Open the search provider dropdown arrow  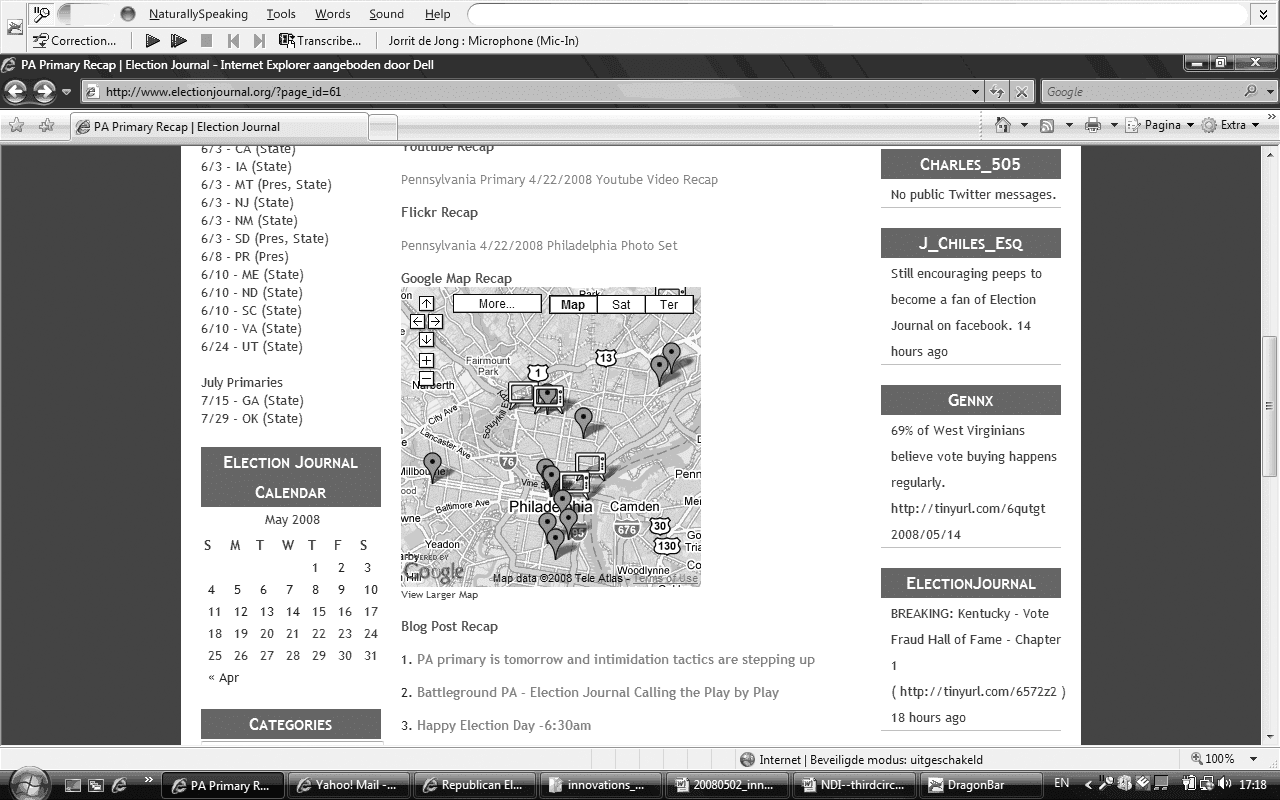pyautogui.click(x=1271, y=91)
